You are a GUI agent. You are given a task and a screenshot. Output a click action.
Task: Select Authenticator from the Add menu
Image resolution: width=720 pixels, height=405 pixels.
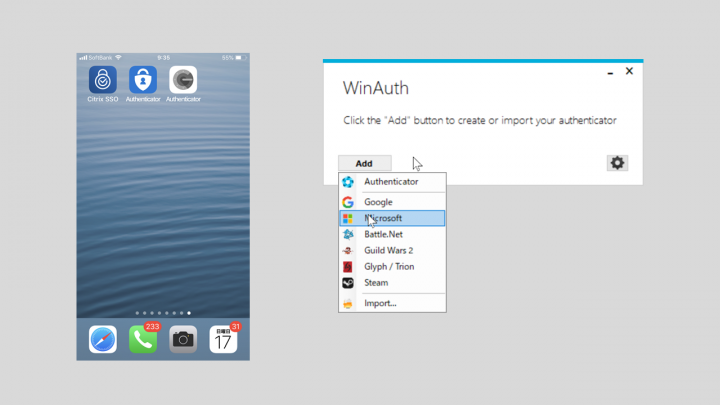(391, 182)
